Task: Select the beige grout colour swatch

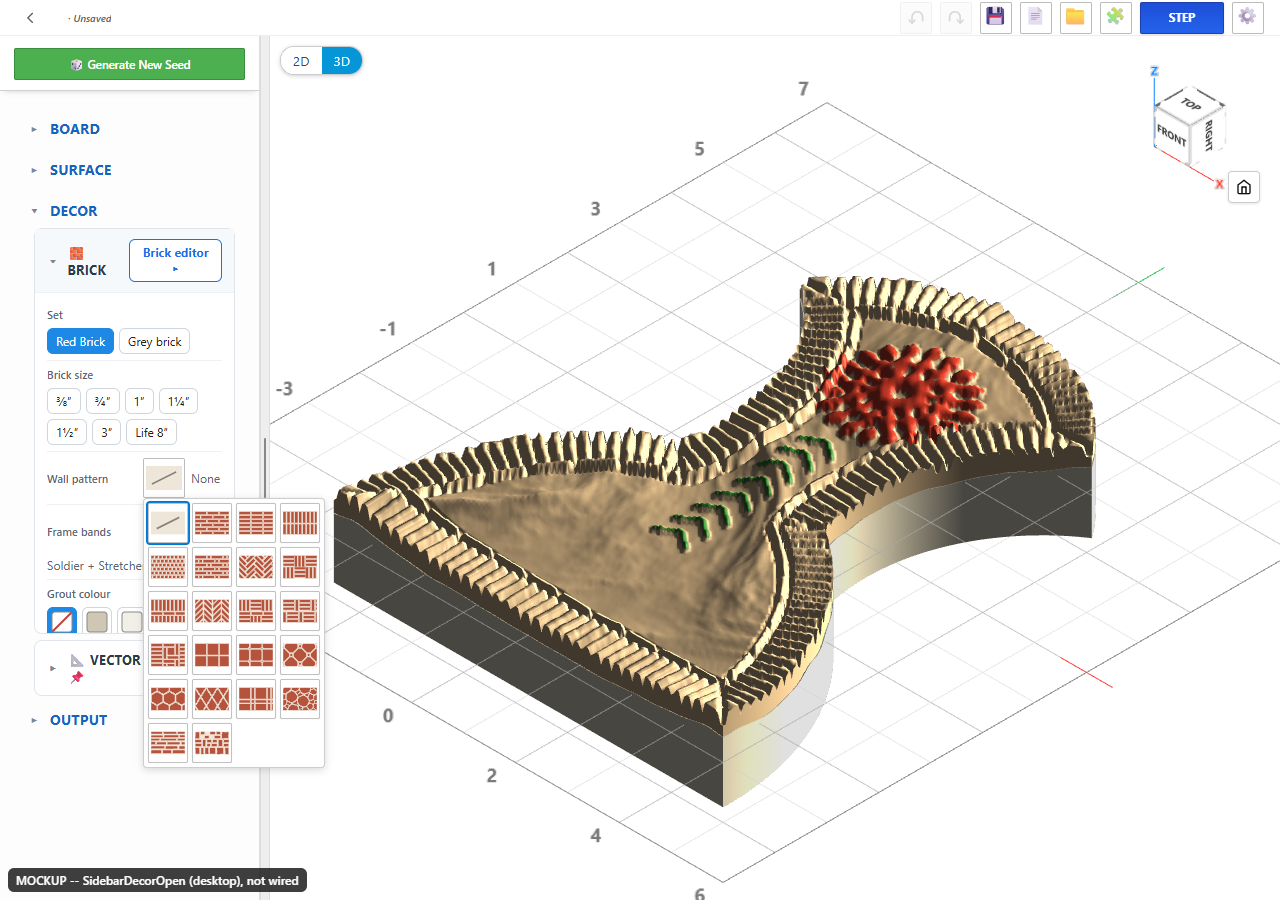Action: coord(97,621)
